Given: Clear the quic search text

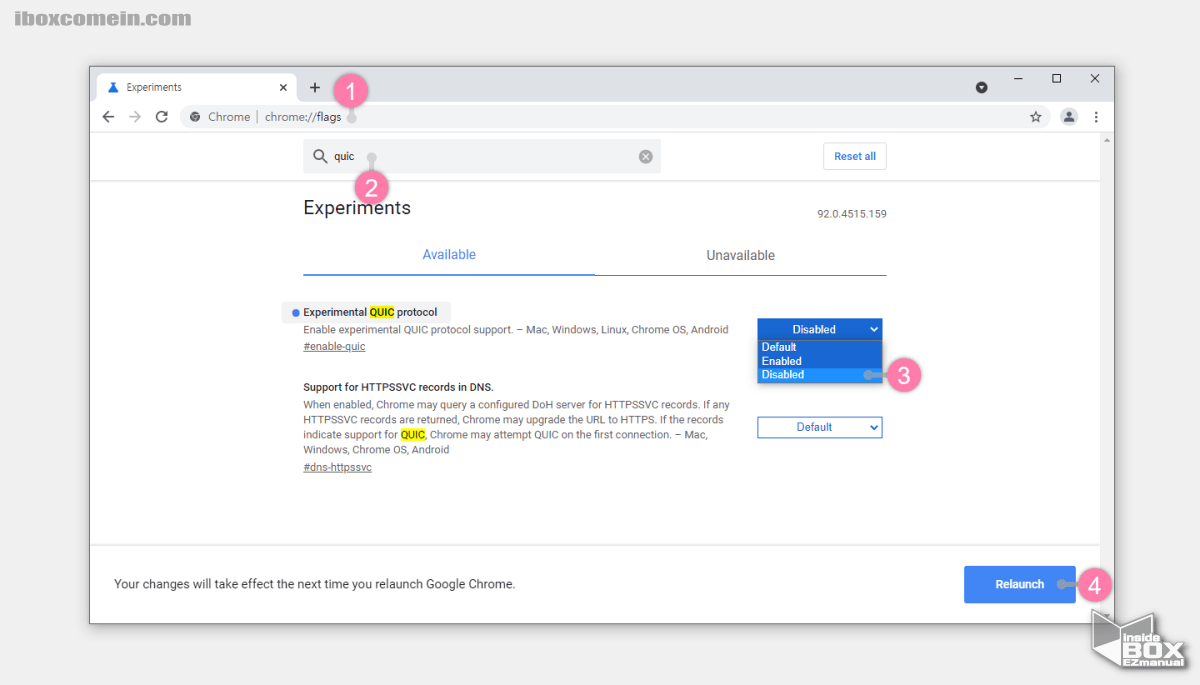Looking at the screenshot, I should pyautogui.click(x=645, y=157).
